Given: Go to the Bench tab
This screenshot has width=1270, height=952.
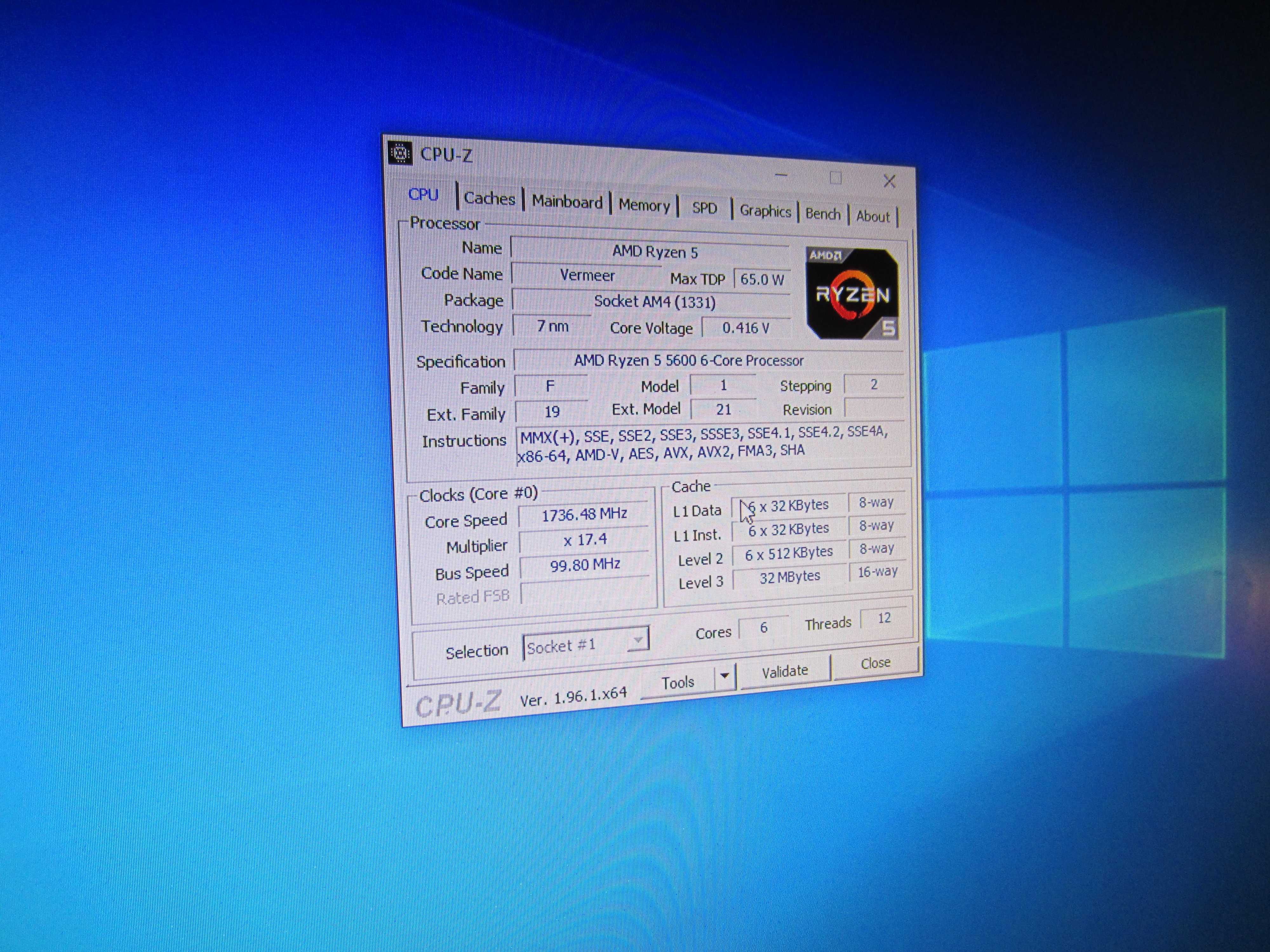Looking at the screenshot, I should [x=822, y=214].
